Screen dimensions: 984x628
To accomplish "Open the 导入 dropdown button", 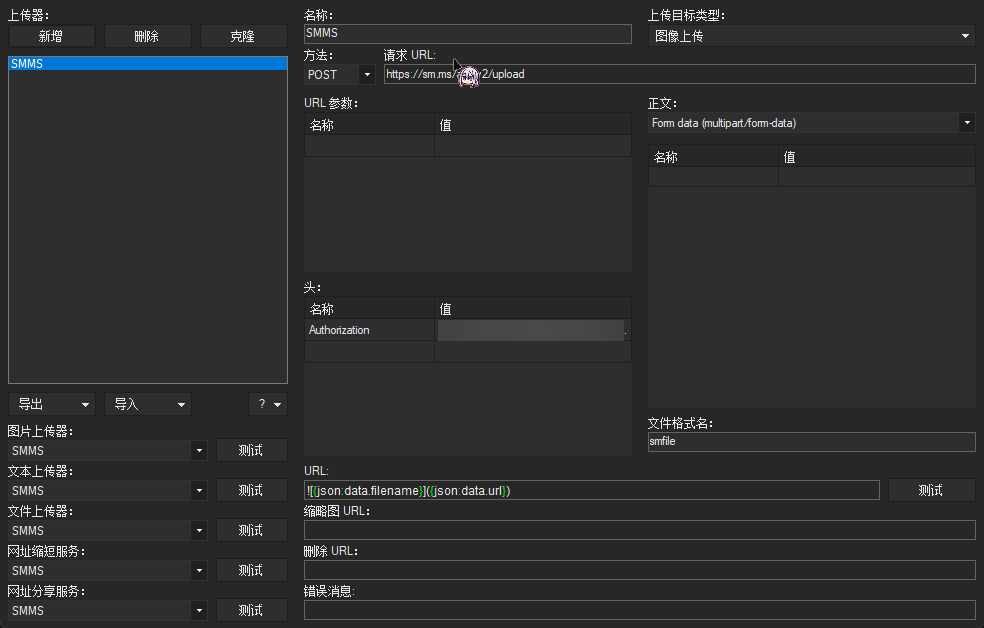I will pos(147,404).
